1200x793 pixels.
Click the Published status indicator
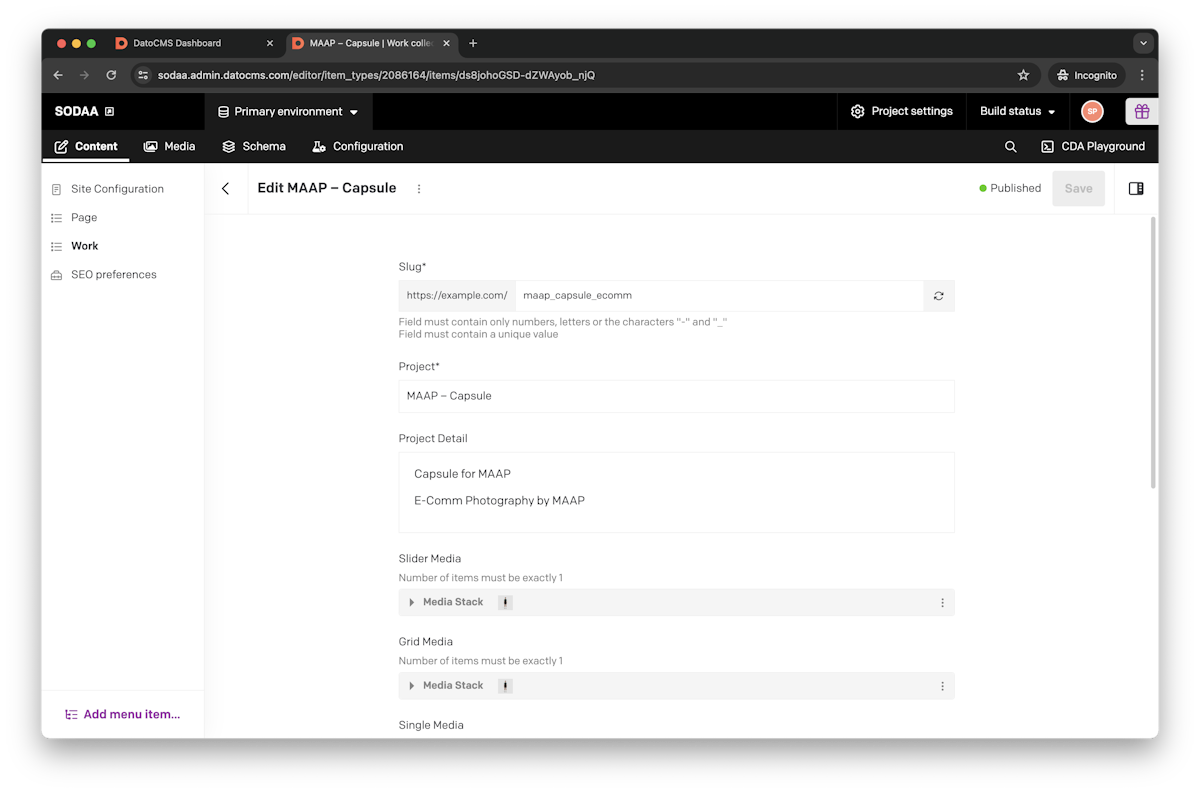pos(1010,188)
